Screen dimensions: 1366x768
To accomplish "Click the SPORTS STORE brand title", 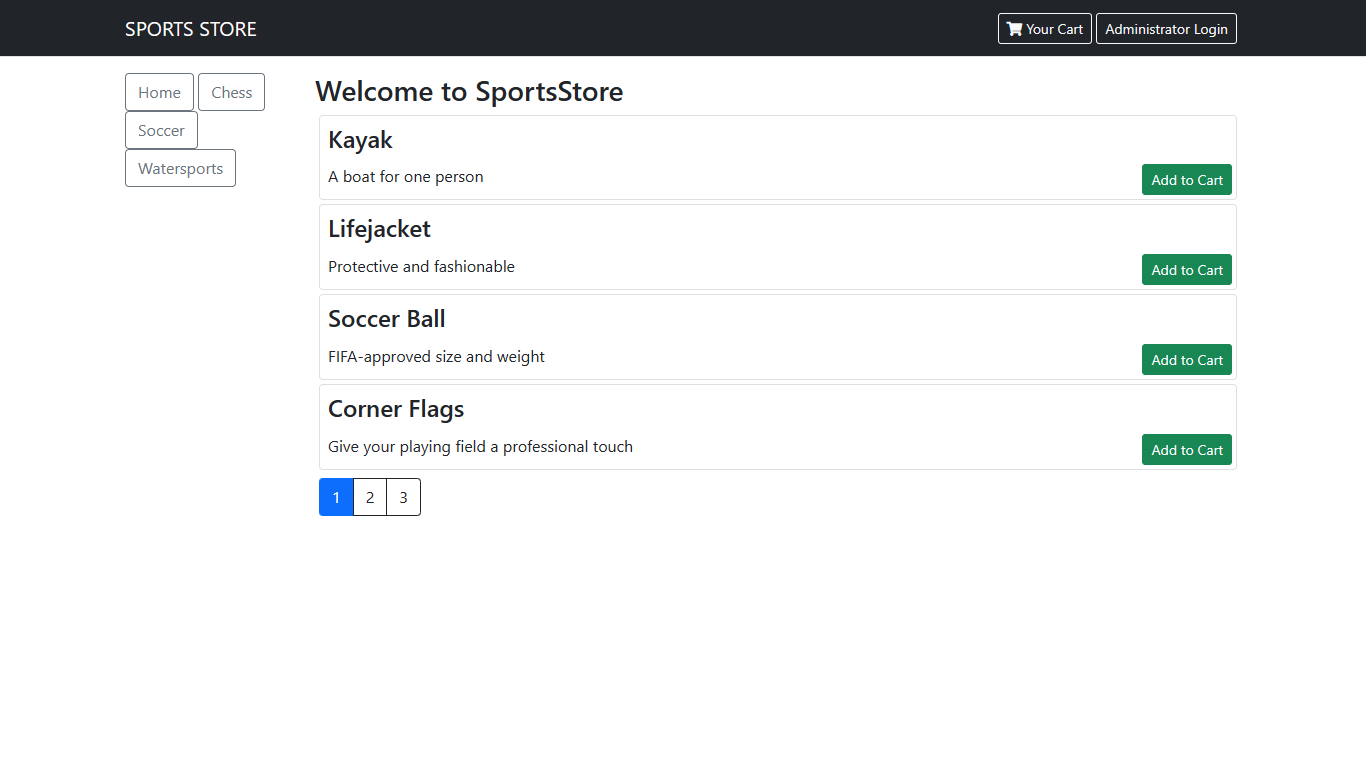I will click(x=191, y=29).
